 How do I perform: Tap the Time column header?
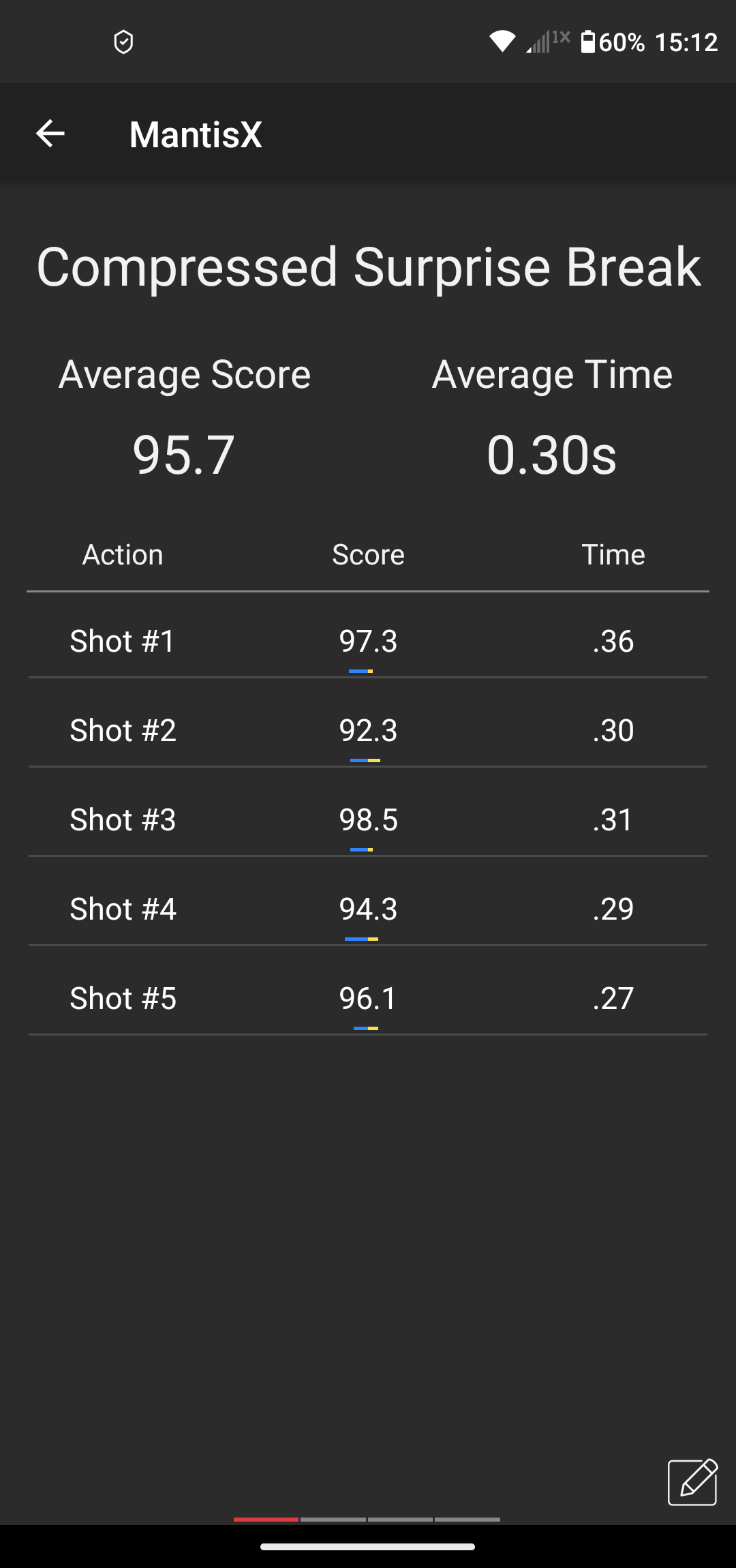613,555
